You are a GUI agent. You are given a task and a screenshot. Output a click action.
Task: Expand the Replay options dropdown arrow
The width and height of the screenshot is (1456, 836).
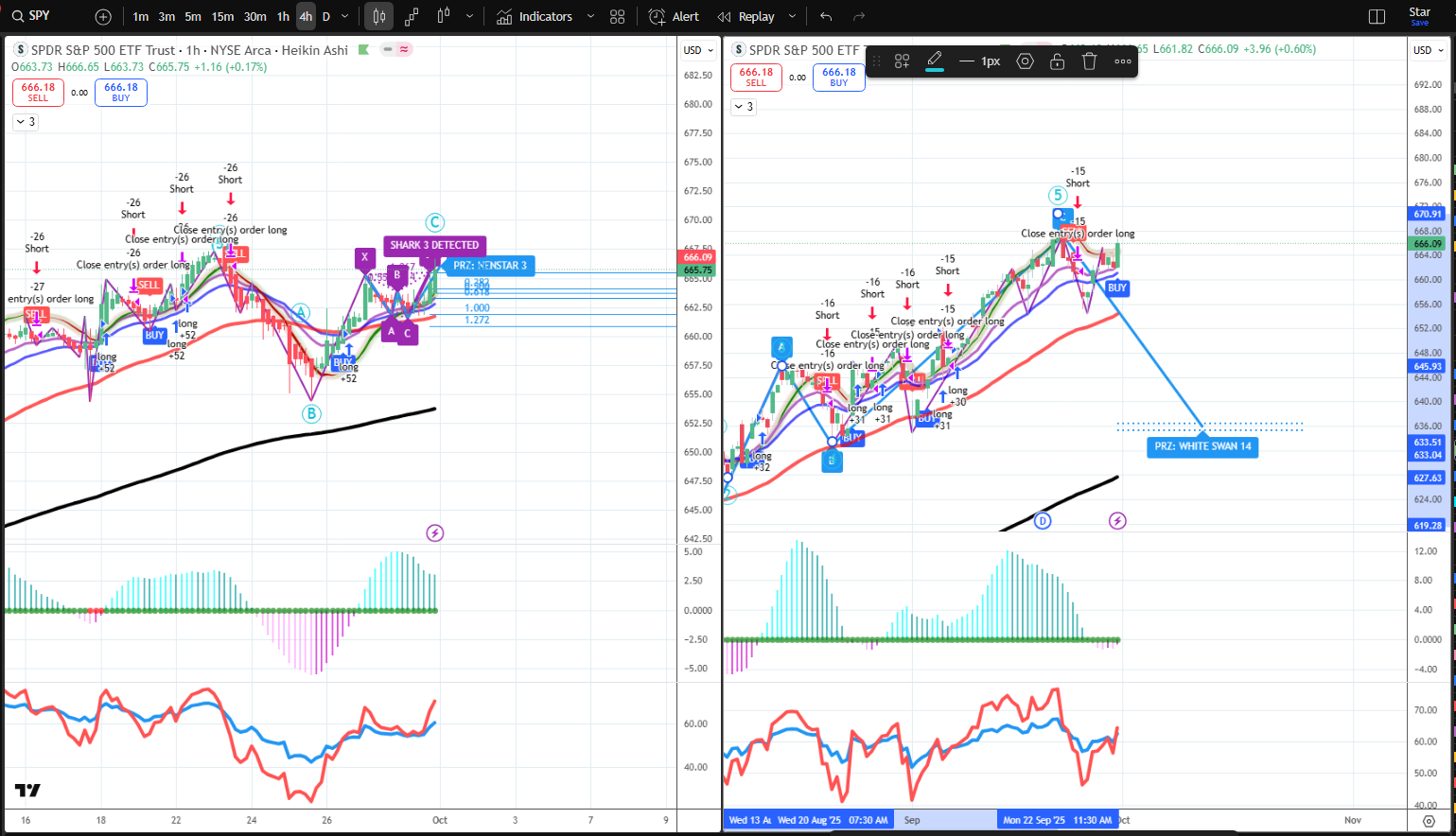pos(792,17)
